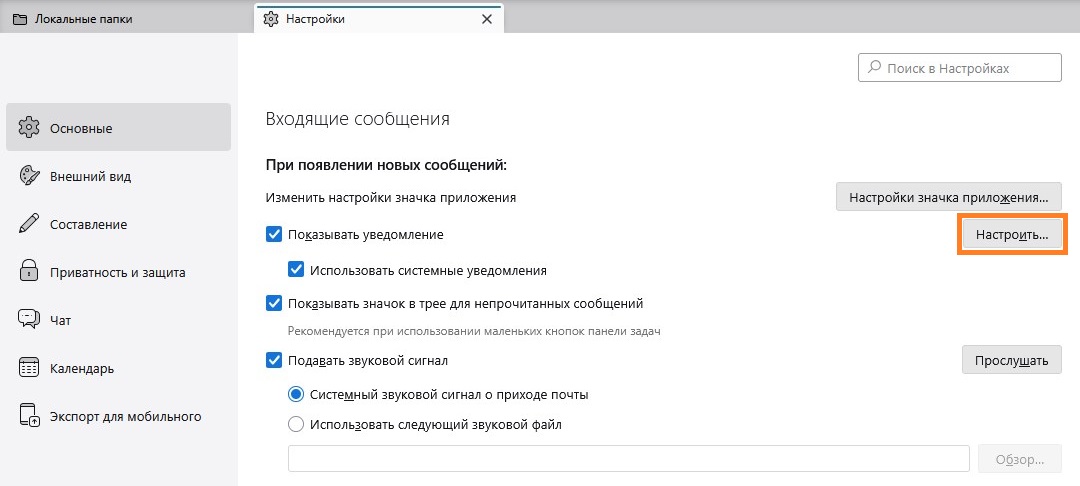Viewport: 1080px width, 486px height.
Task: Click the pencil icon for Составление
Action: [x=29, y=224]
